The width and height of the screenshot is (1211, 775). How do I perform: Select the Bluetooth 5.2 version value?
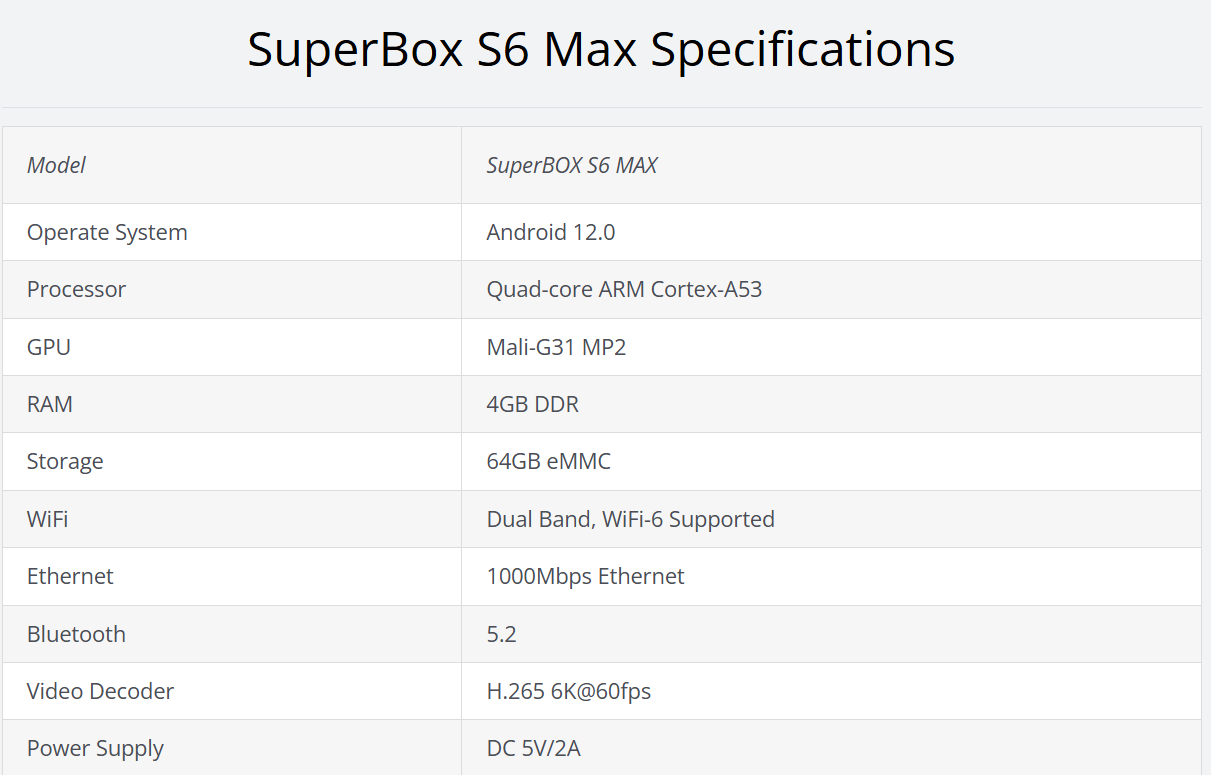coord(501,634)
